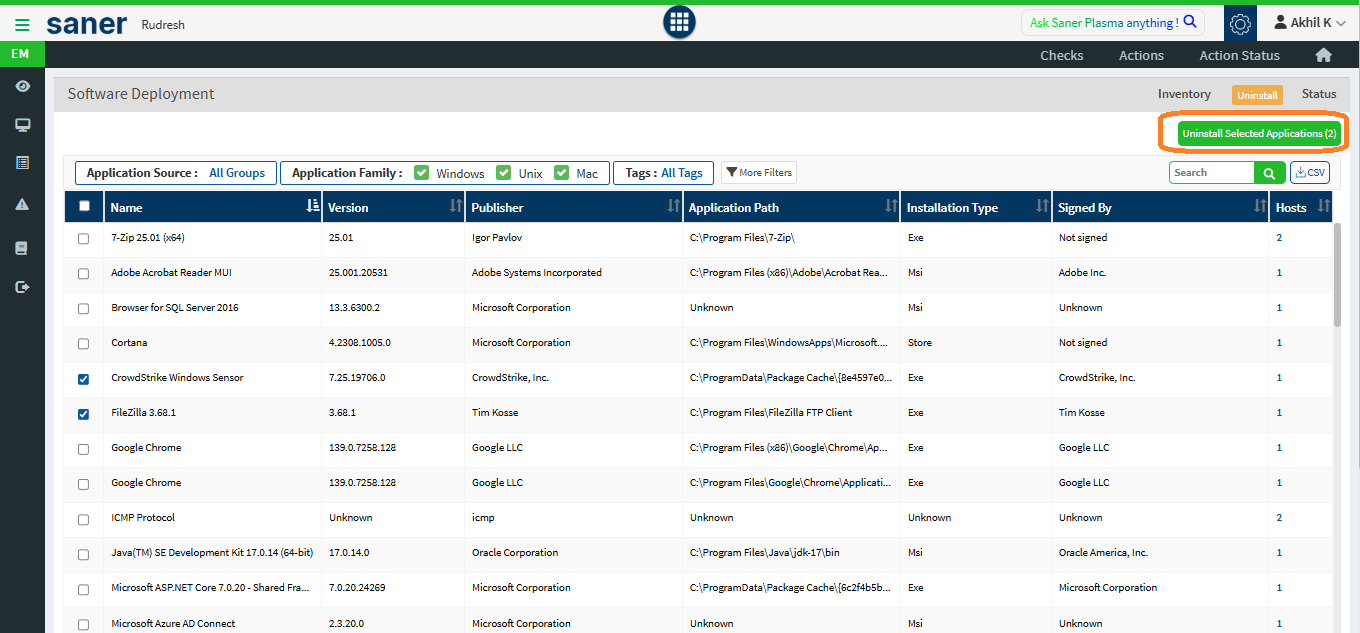
Task: Uncheck the CrowdStrike Windows Sensor checkbox
Action: click(x=84, y=379)
